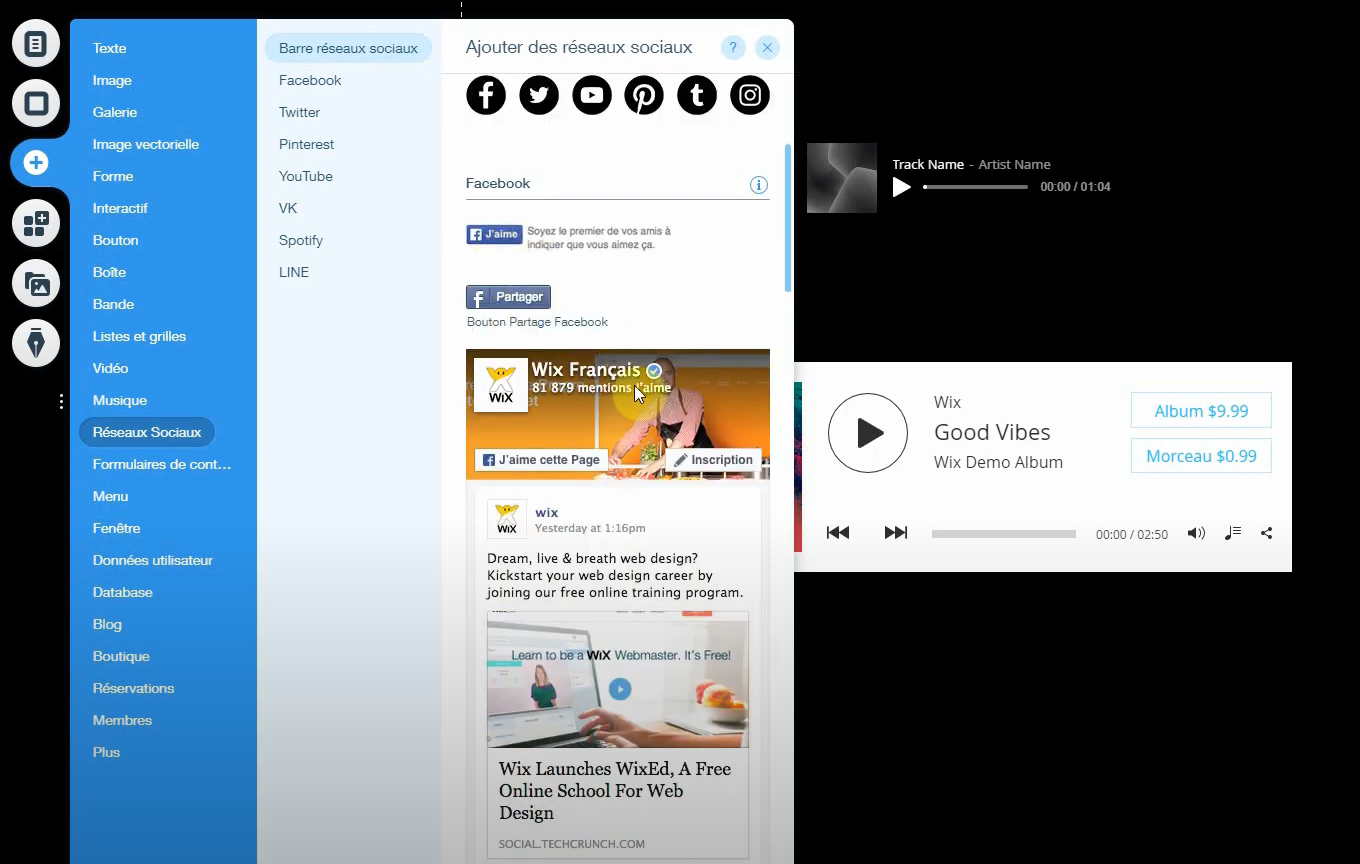Image resolution: width=1360 pixels, height=864 pixels.
Task: Select Plus category
Action: pyautogui.click(x=106, y=752)
